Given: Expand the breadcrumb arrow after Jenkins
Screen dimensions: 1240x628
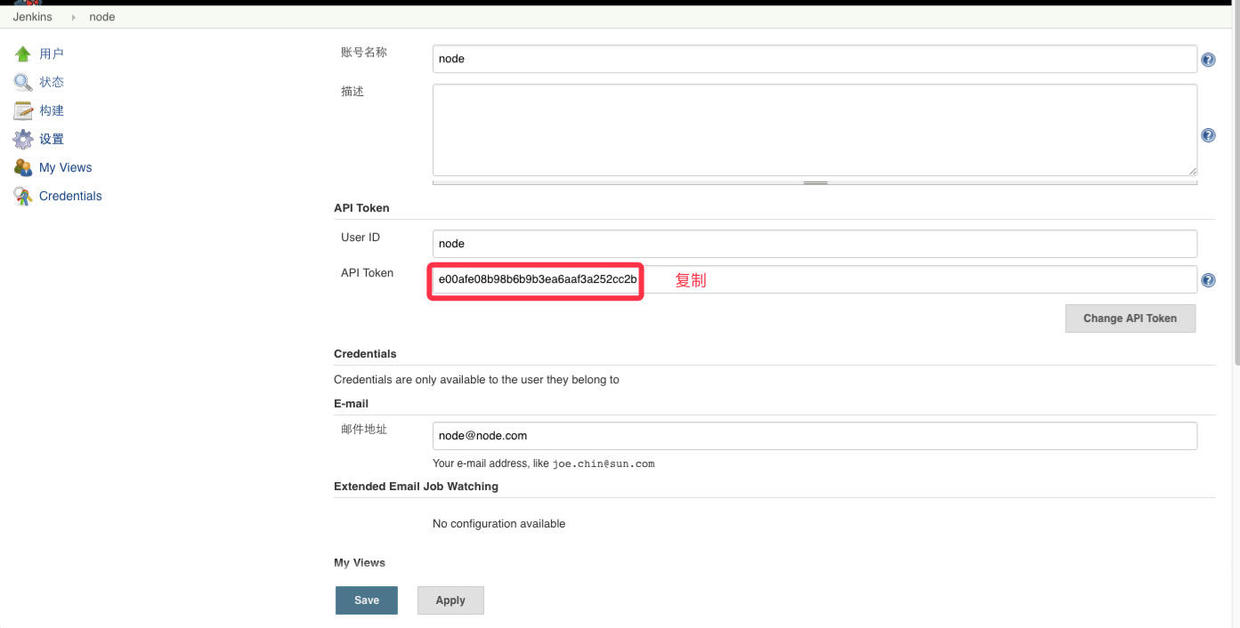Looking at the screenshot, I should pos(73,17).
